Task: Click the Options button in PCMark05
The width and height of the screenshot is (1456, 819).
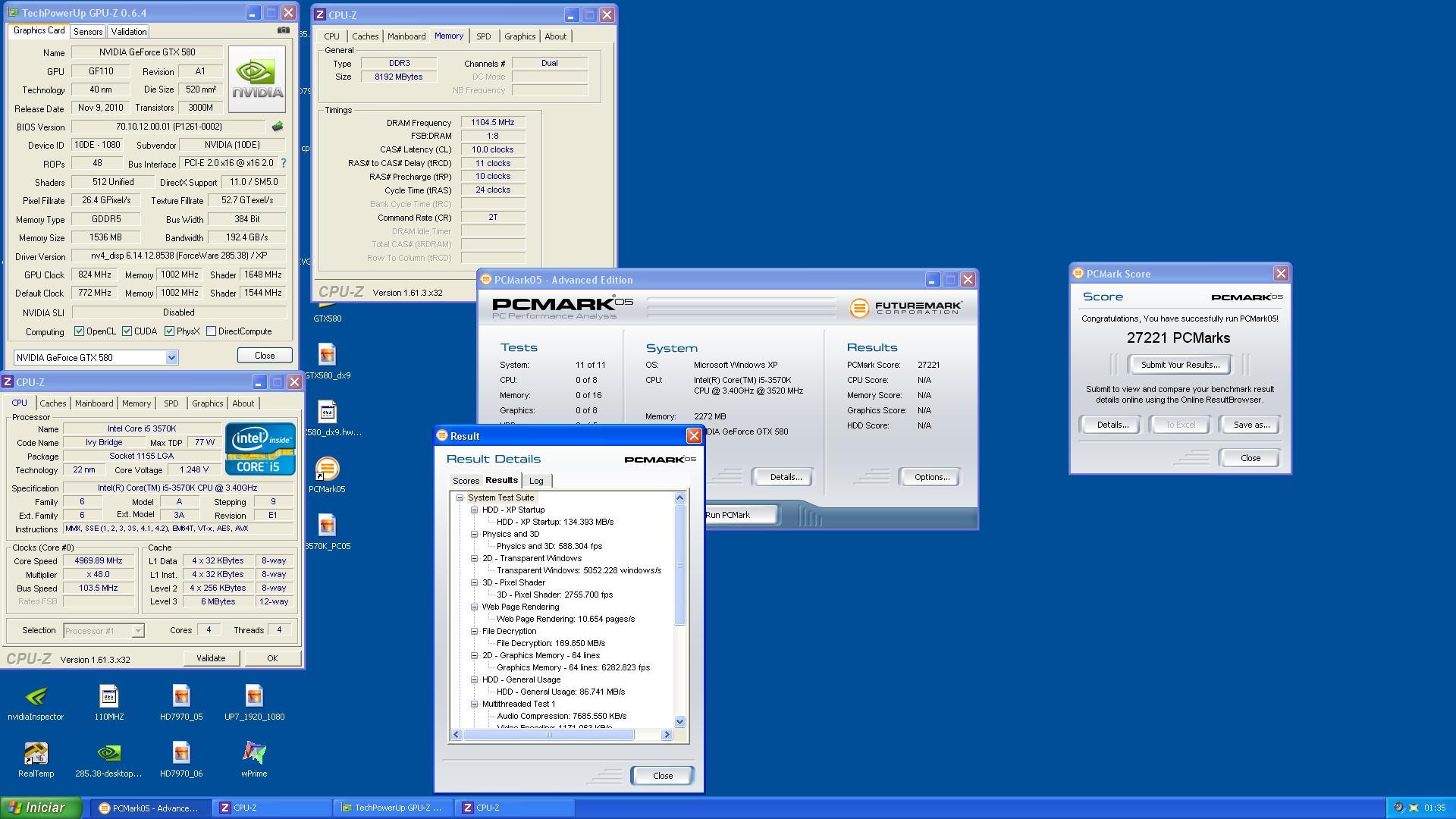Action: (x=931, y=477)
